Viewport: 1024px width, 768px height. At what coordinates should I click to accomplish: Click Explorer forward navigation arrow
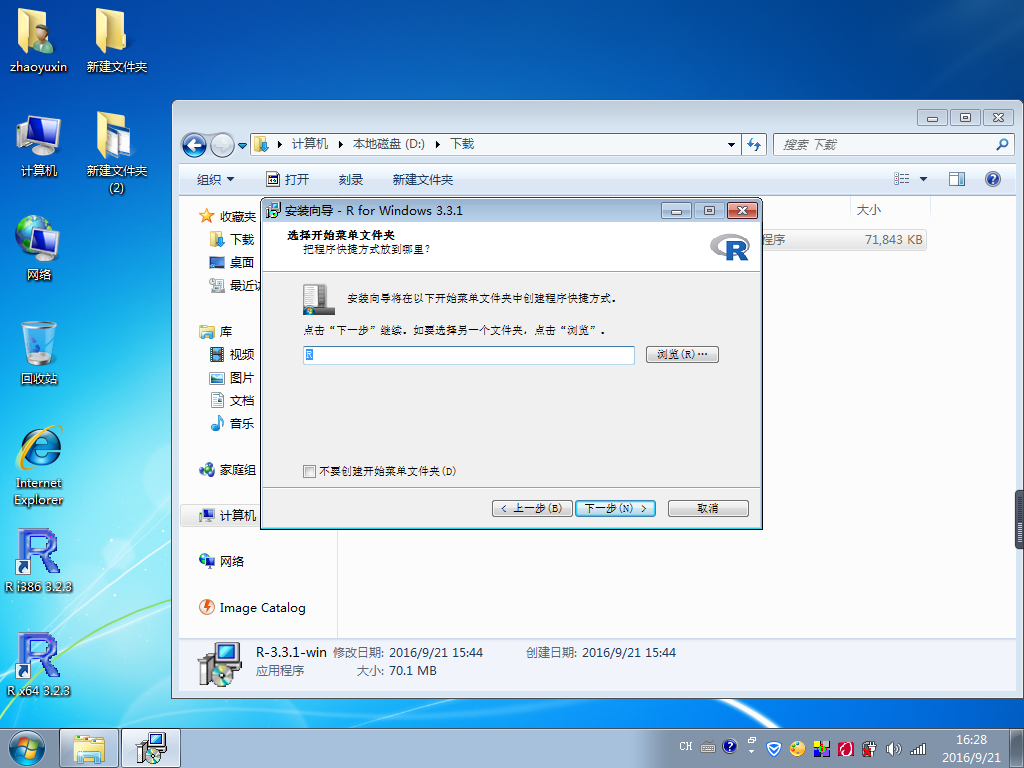point(222,145)
